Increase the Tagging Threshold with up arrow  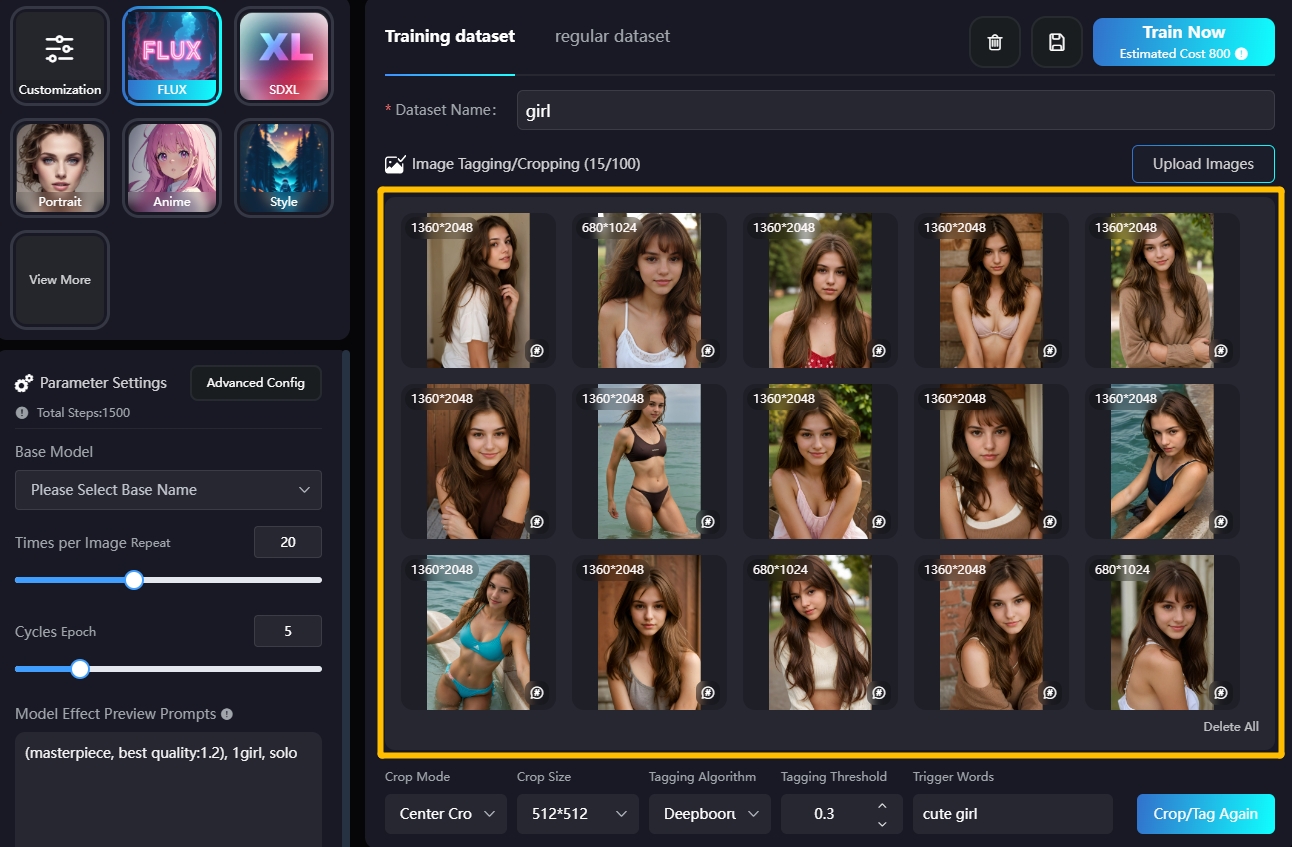882,805
